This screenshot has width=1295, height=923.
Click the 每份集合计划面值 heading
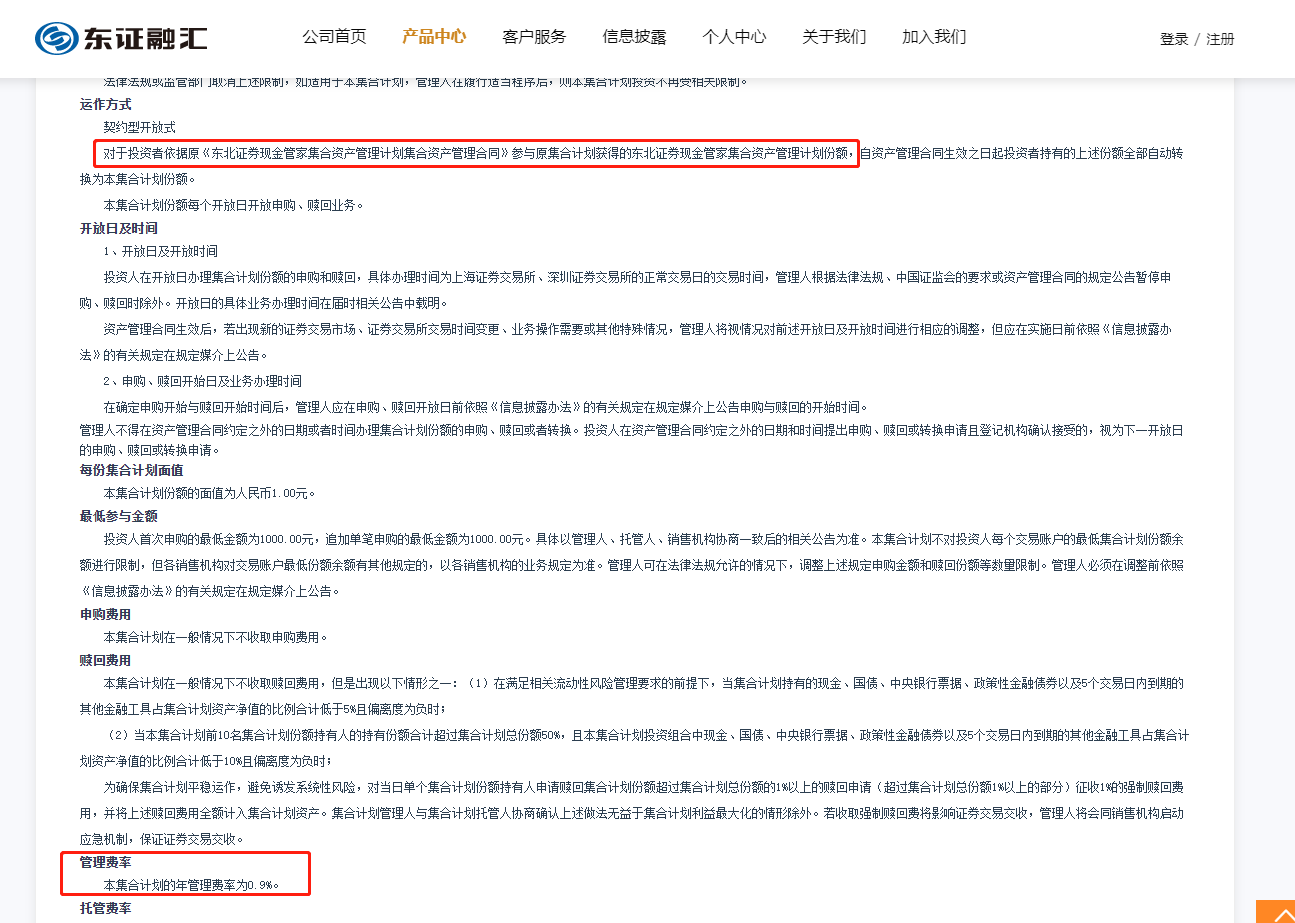pyautogui.click(x=132, y=470)
